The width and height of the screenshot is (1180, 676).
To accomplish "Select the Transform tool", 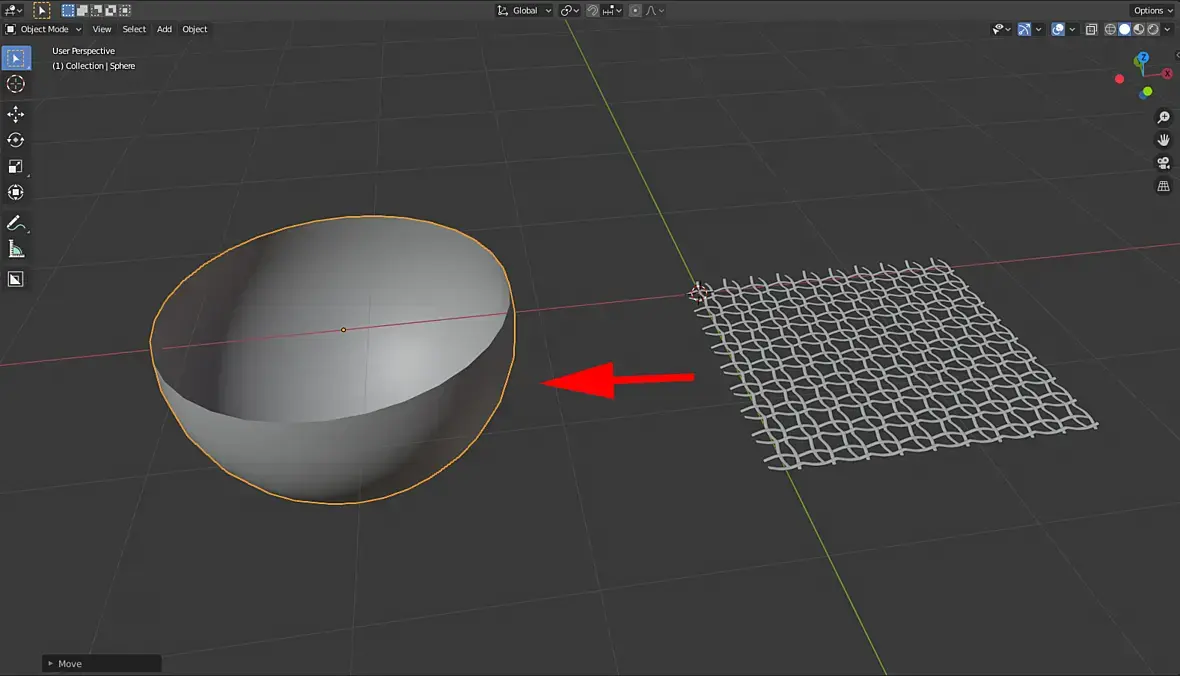I will [16, 193].
